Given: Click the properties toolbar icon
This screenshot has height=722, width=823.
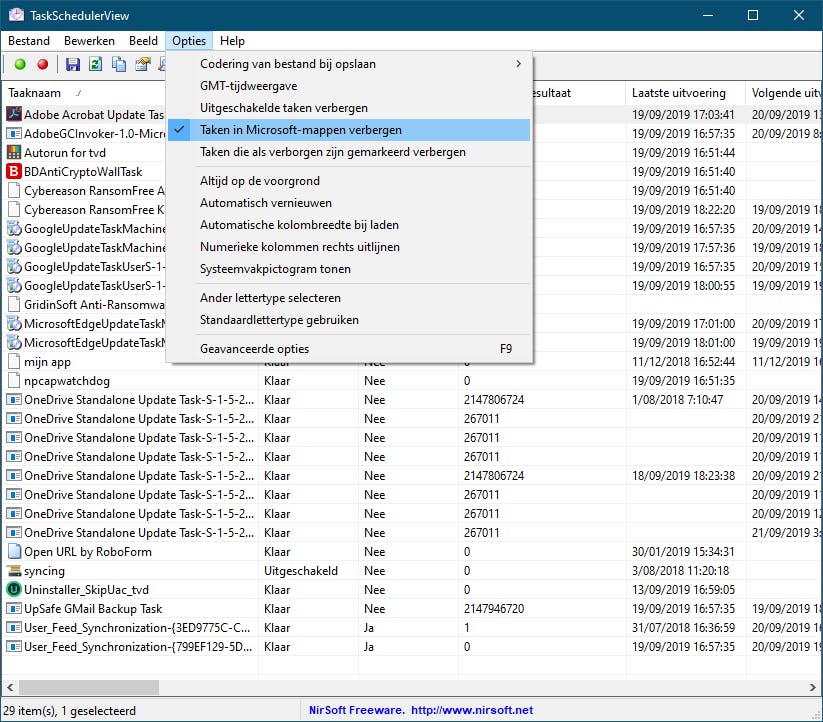Looking at the screenshot, I should click(142, 64).
